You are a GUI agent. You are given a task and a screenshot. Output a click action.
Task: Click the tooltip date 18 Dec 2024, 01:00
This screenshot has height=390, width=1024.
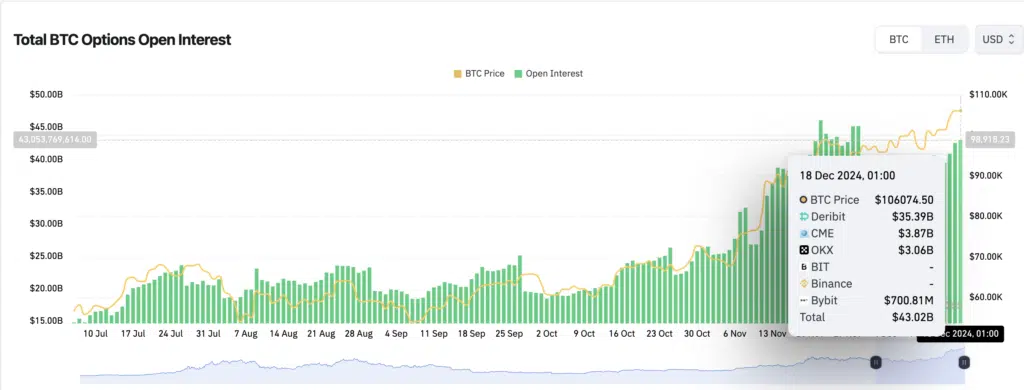pos(847,175)
